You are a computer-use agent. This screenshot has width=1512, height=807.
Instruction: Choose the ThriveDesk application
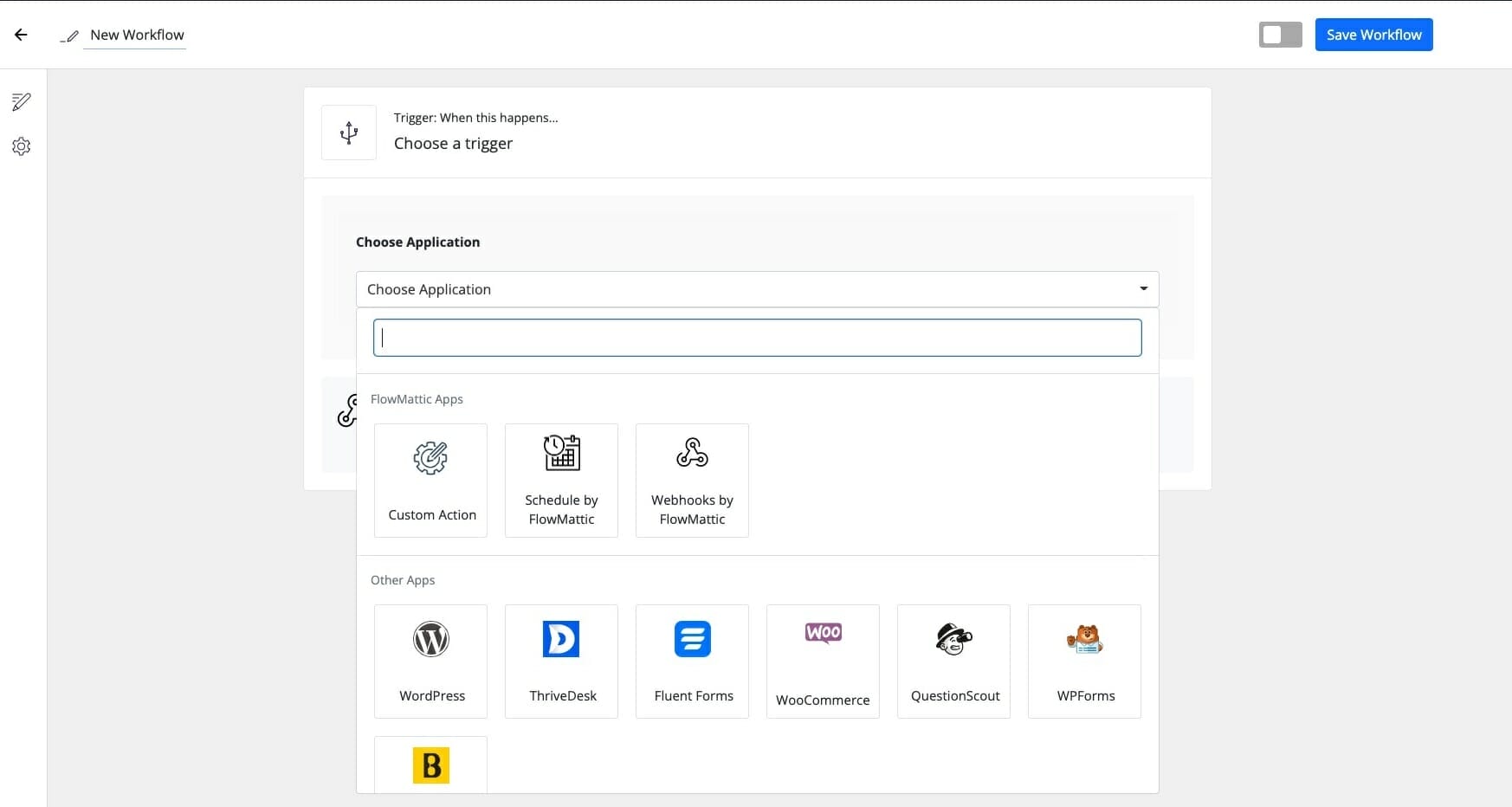coord(561,662)
